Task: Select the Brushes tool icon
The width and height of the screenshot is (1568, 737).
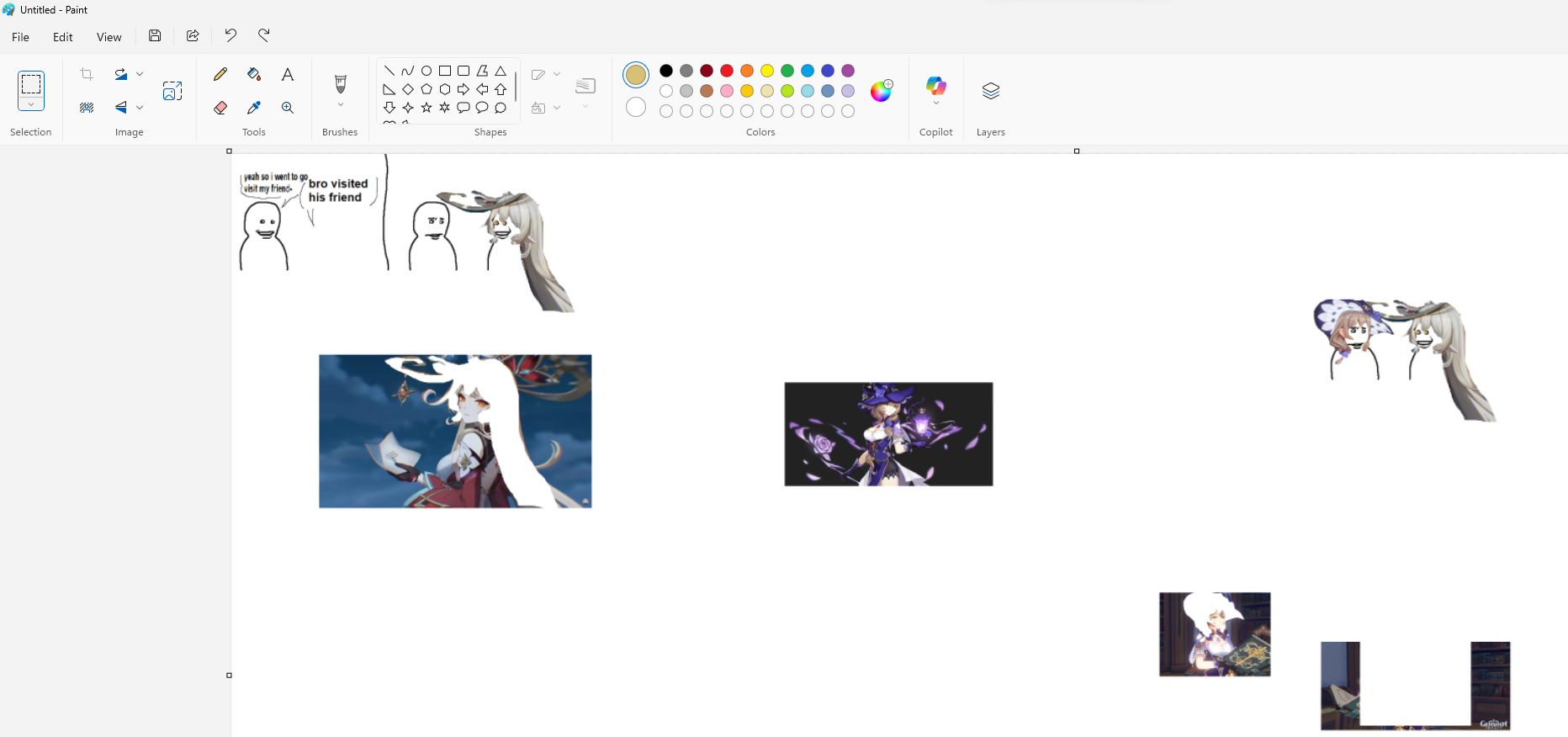Action: [341, 83]
